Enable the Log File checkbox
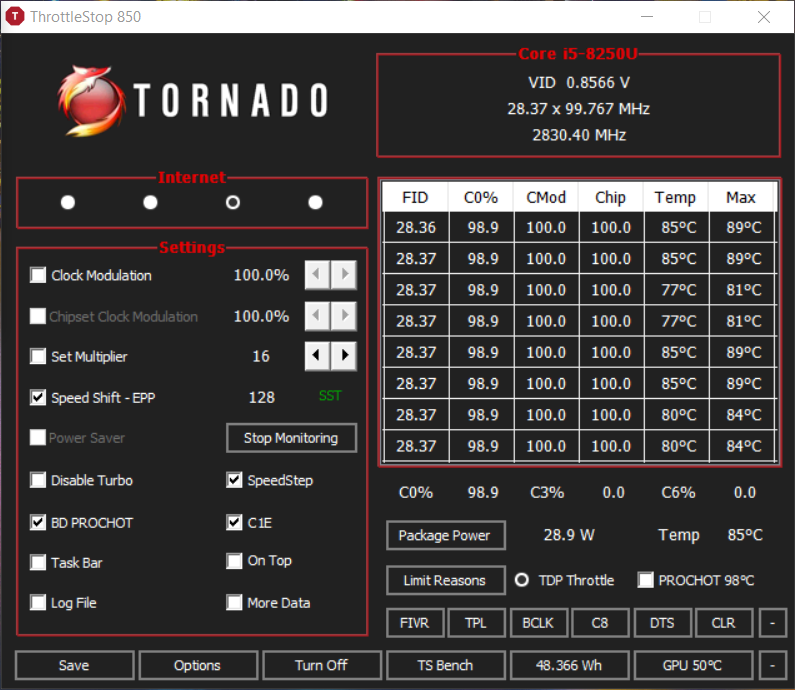The height and width of the screenshot is (690, 795). pos(38,603)
